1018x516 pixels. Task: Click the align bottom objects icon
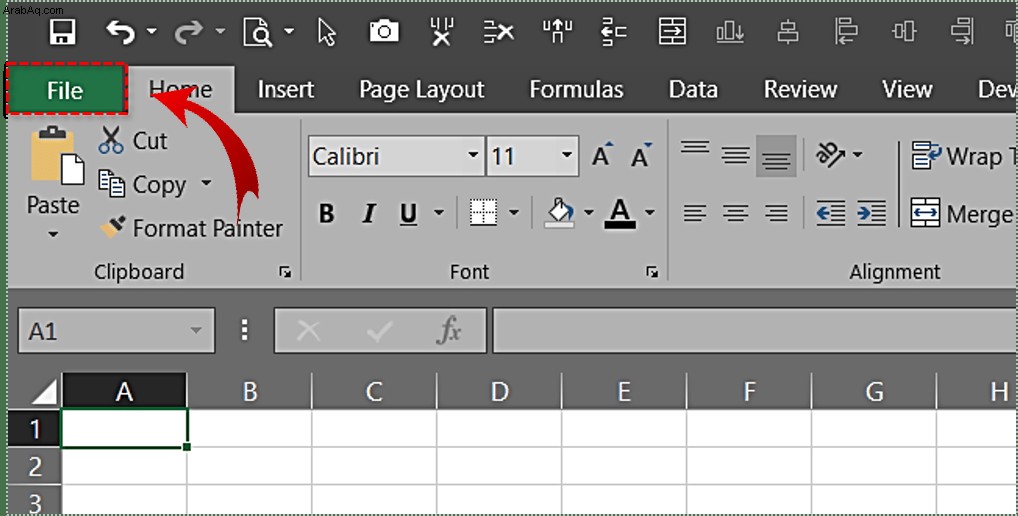click(x=730, y=31)
